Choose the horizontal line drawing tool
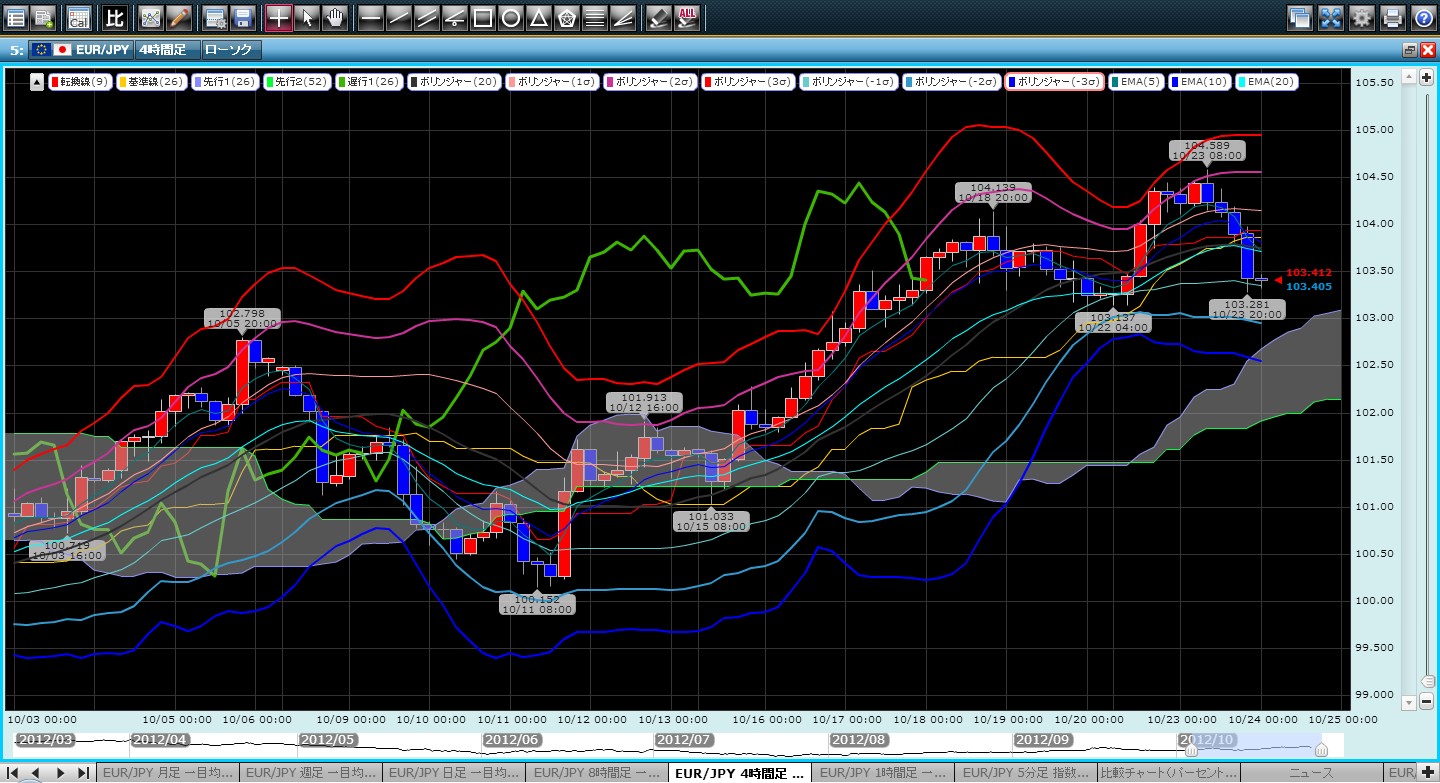This screenshot has width=1440, height=783. click(x=370, y=17)
